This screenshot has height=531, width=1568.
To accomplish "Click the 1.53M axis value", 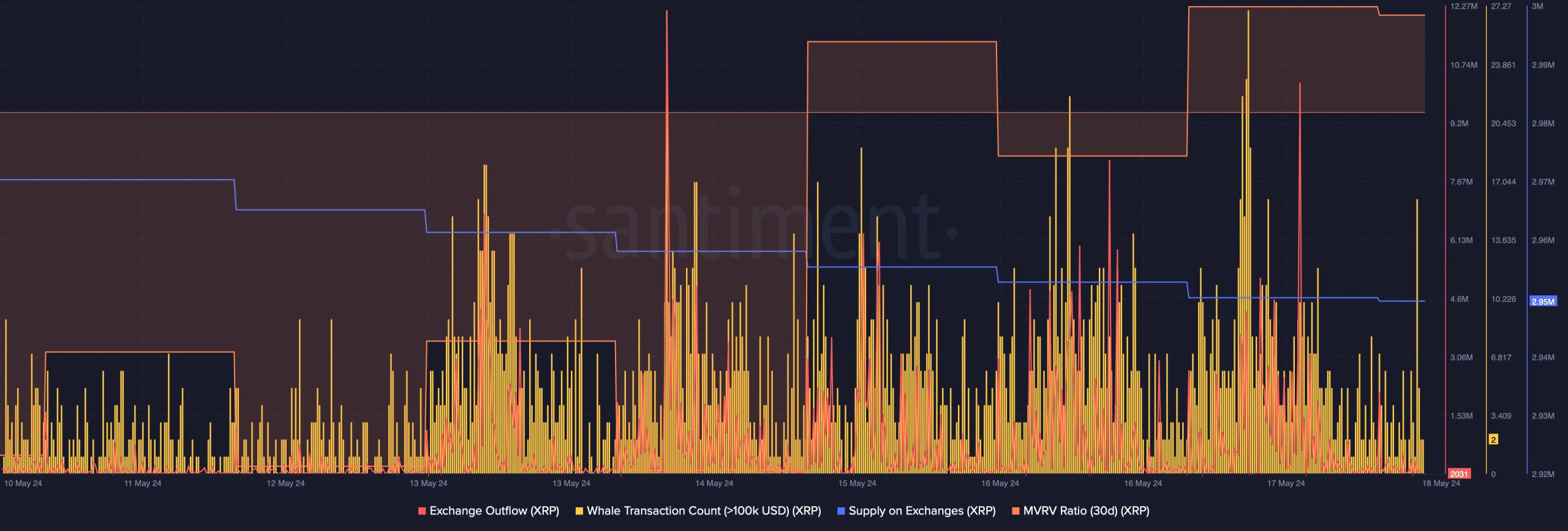I will pos(1461,416).
